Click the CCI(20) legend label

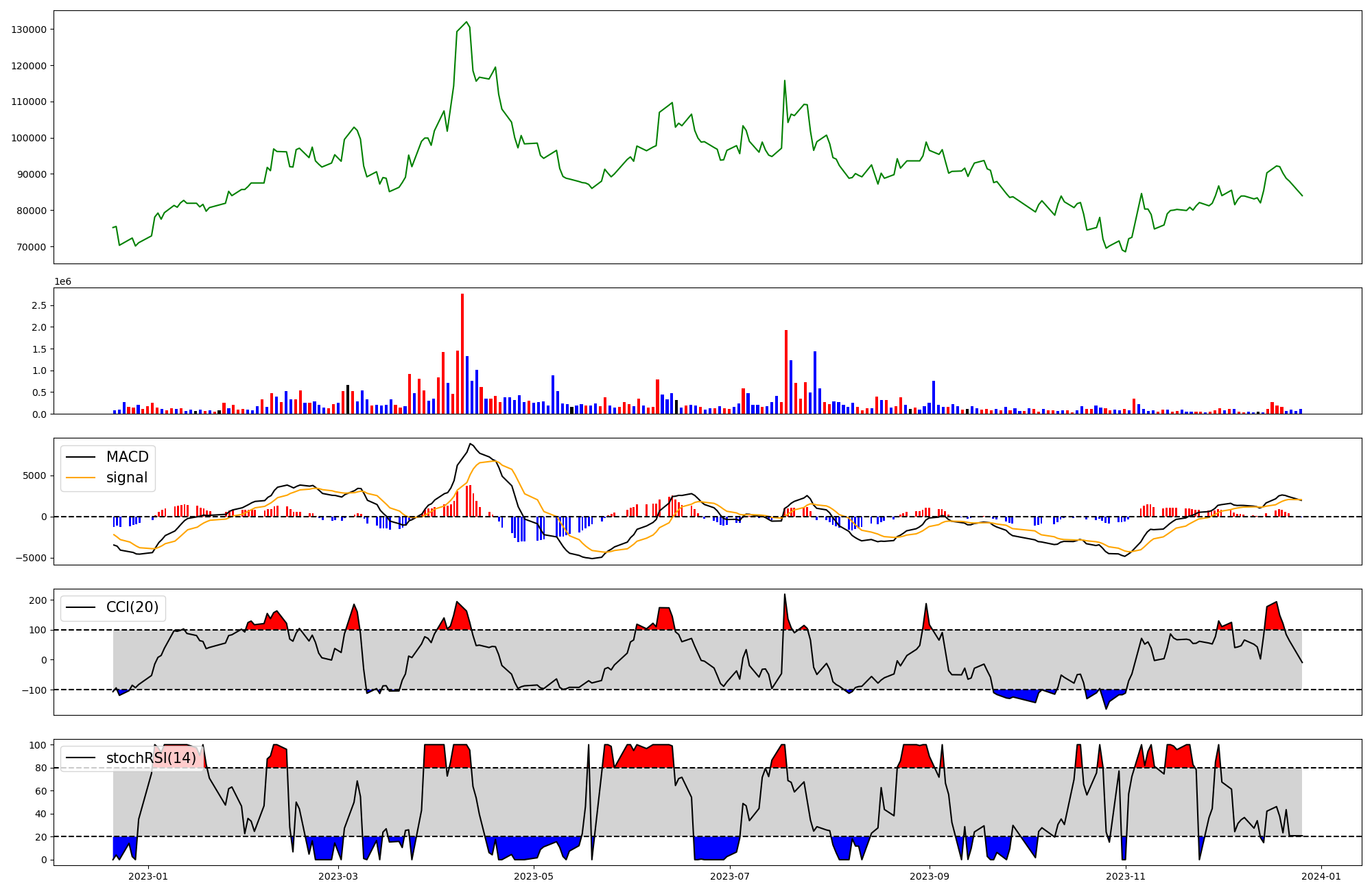[132, 607]
